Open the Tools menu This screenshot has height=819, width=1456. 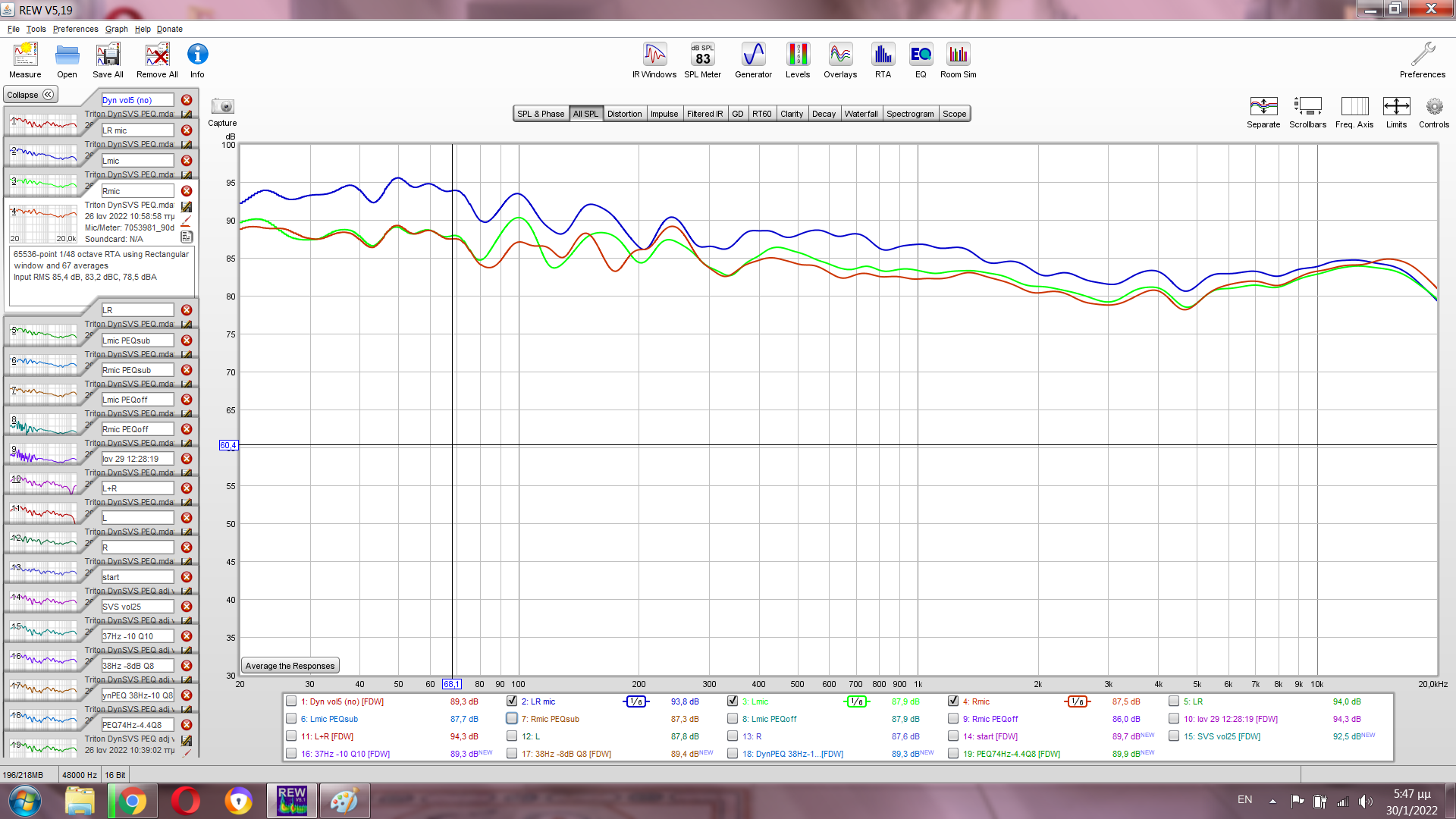coord(36,29)
